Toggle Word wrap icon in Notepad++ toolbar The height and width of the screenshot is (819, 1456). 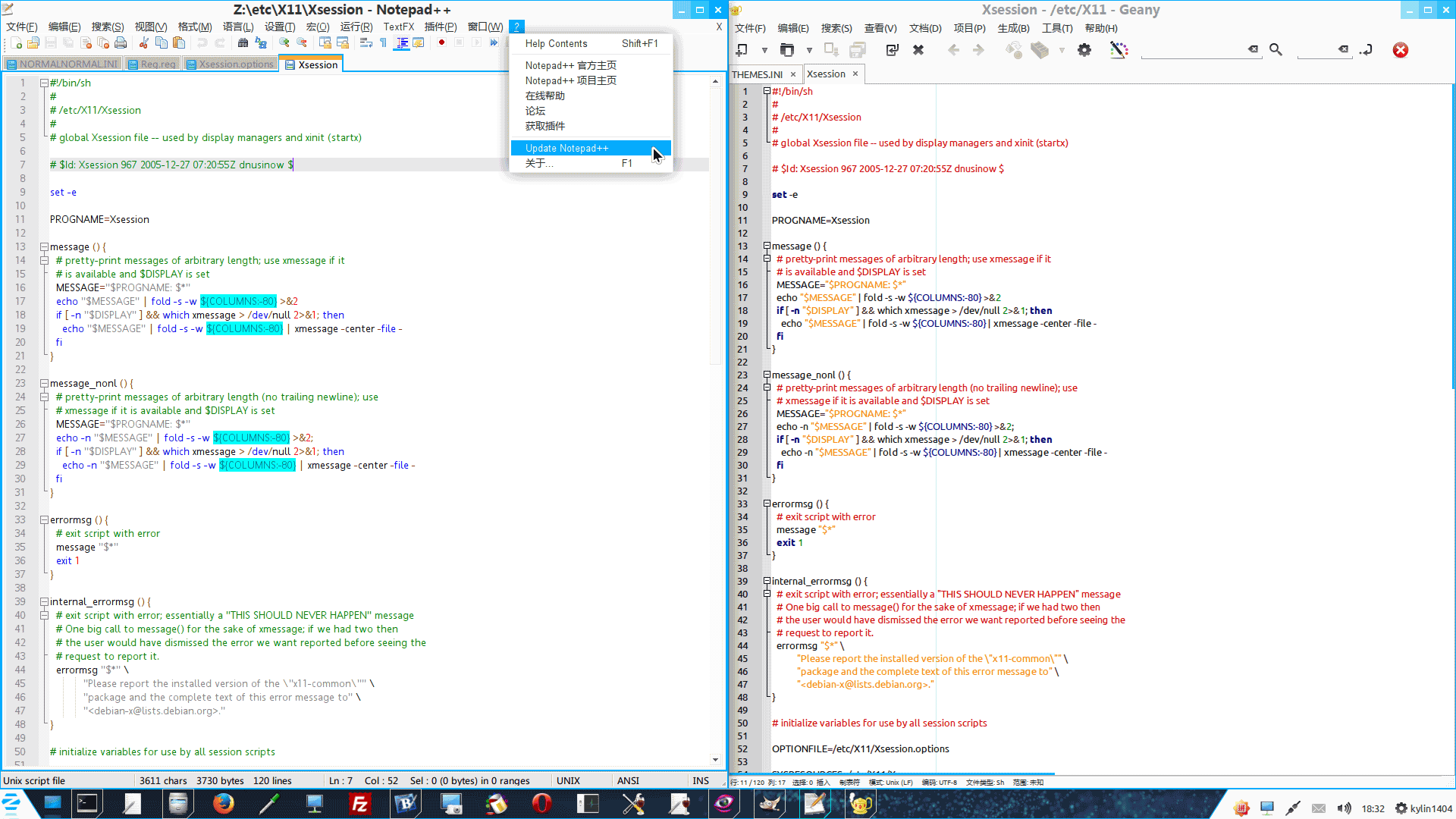coord(366,43)
